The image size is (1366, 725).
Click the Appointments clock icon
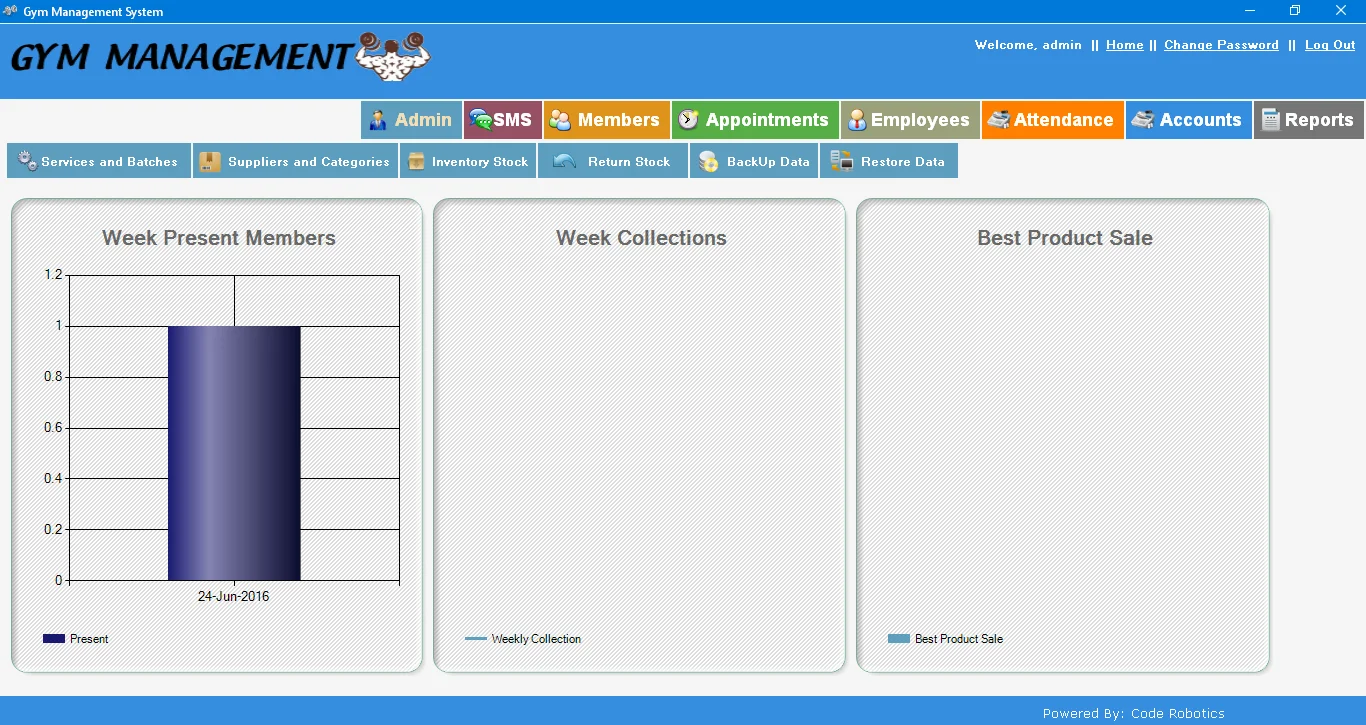click(x=688, y=120)
